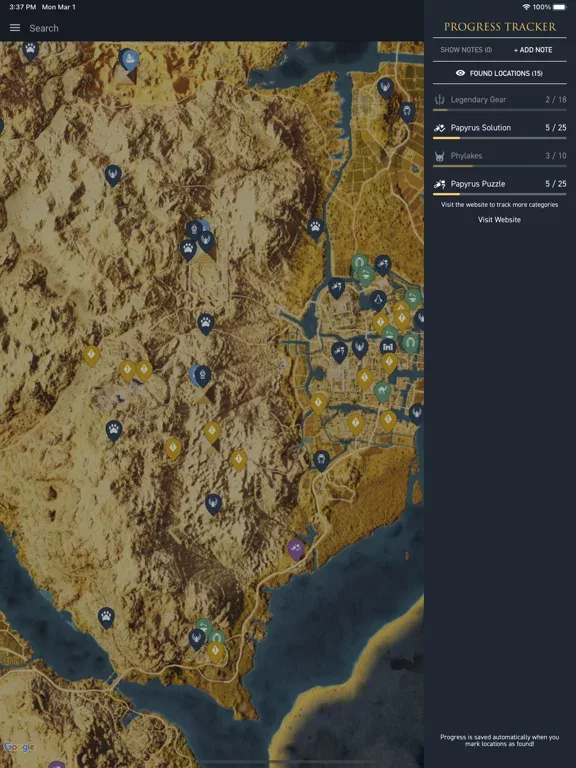Tap the battery indicator

pos(559,7)
